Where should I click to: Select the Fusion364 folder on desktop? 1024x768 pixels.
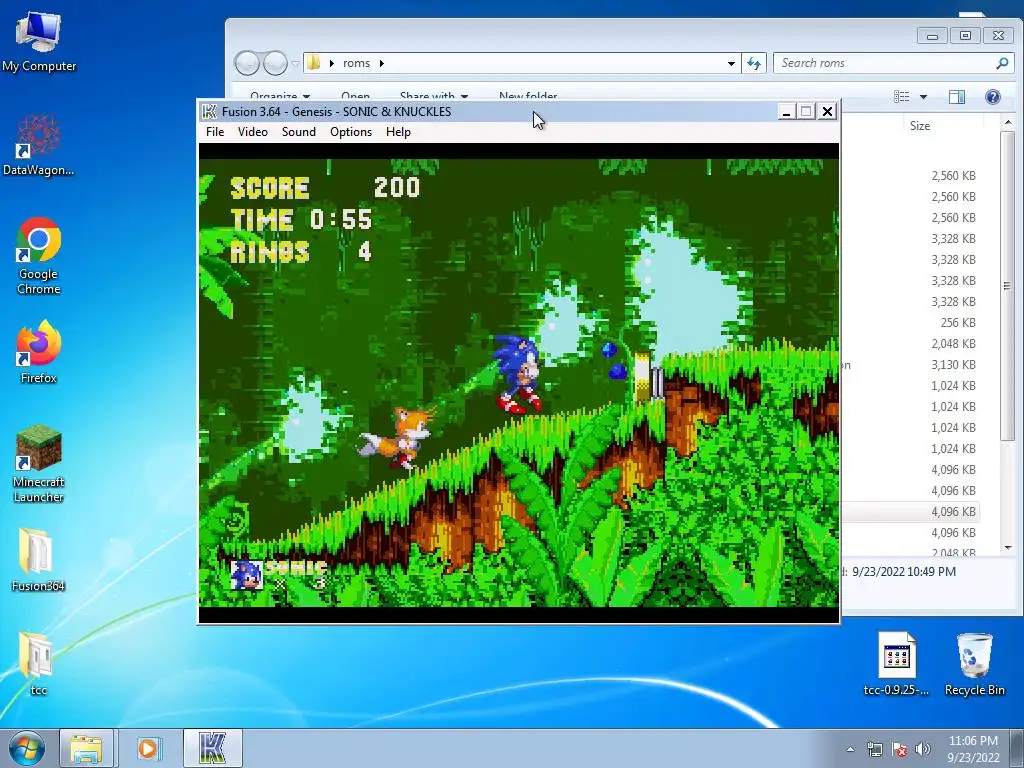click(x=39, y=560)
